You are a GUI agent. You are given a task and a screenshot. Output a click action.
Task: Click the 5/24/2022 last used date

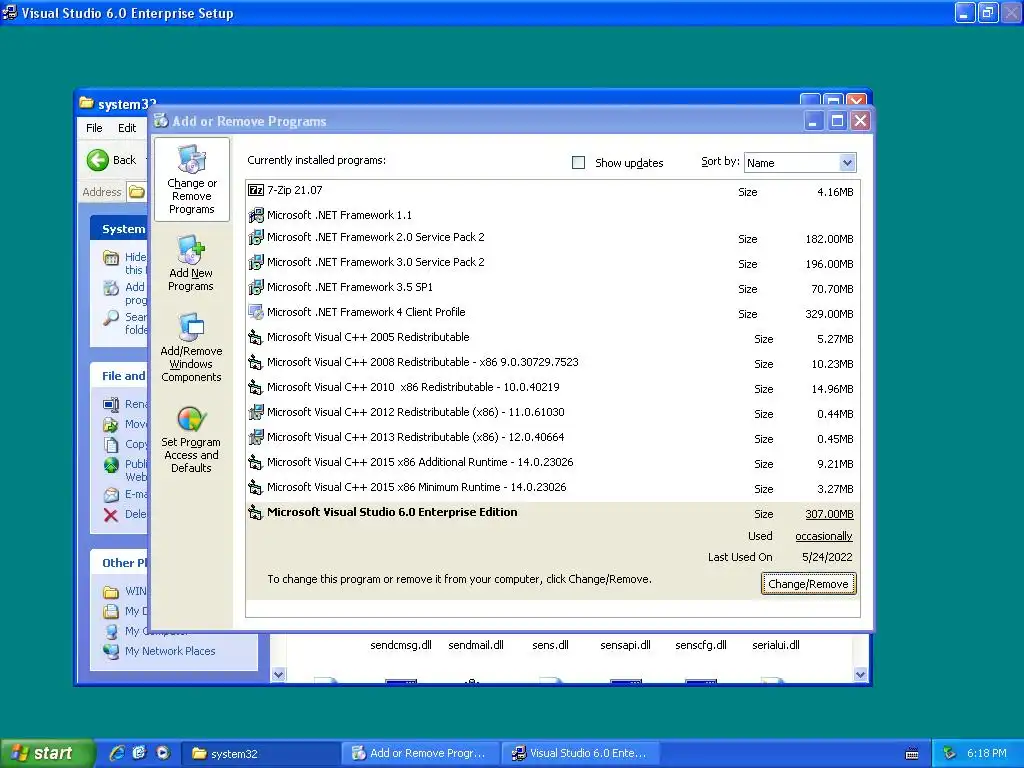pos(827,557)
